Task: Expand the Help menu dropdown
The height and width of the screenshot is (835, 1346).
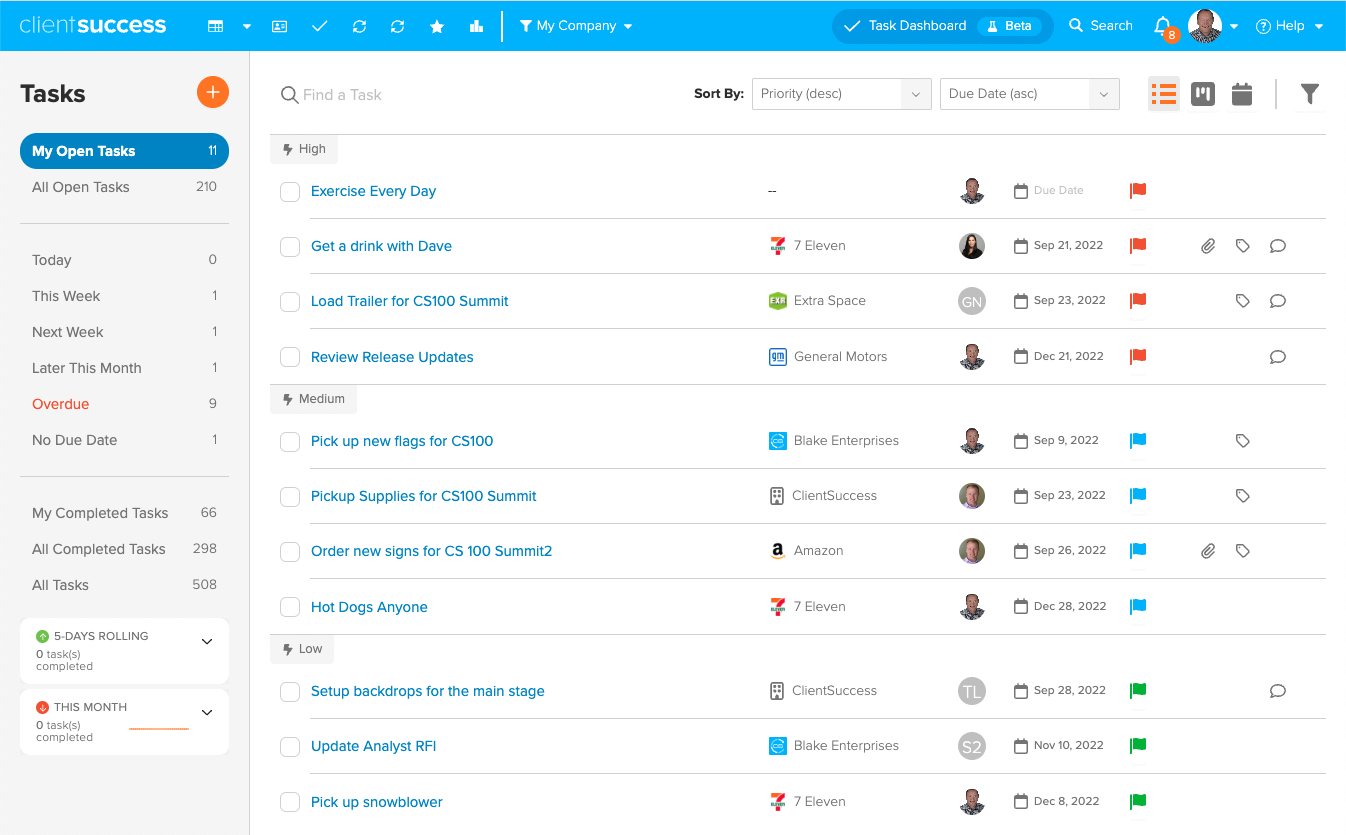Action: click(x=1290, y=26)
